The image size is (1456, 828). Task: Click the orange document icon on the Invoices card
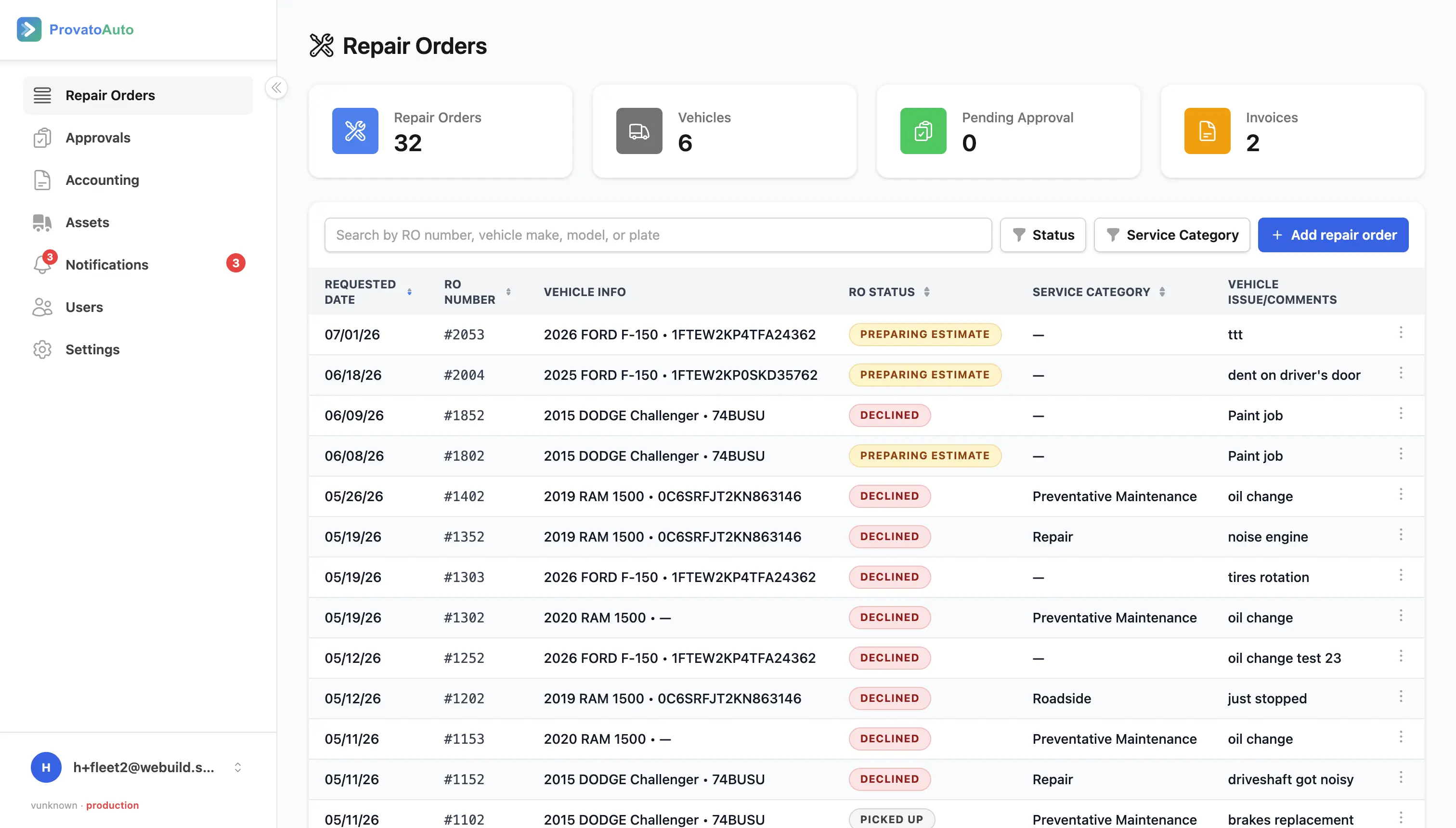[x=1207, y=131]
